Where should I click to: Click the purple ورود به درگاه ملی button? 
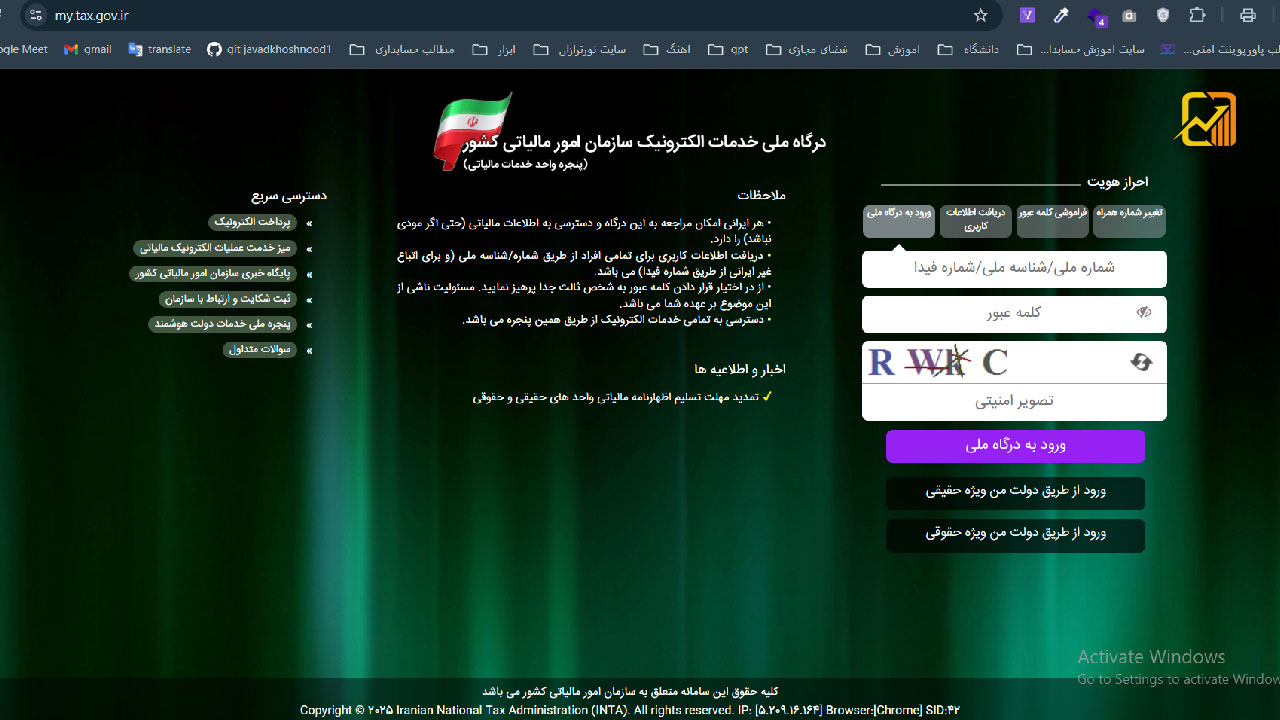coord(1015,446)
